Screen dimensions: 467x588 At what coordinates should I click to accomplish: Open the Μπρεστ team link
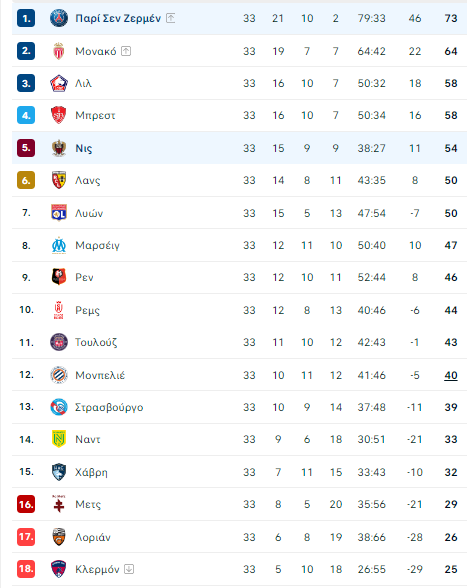(95, 116)
